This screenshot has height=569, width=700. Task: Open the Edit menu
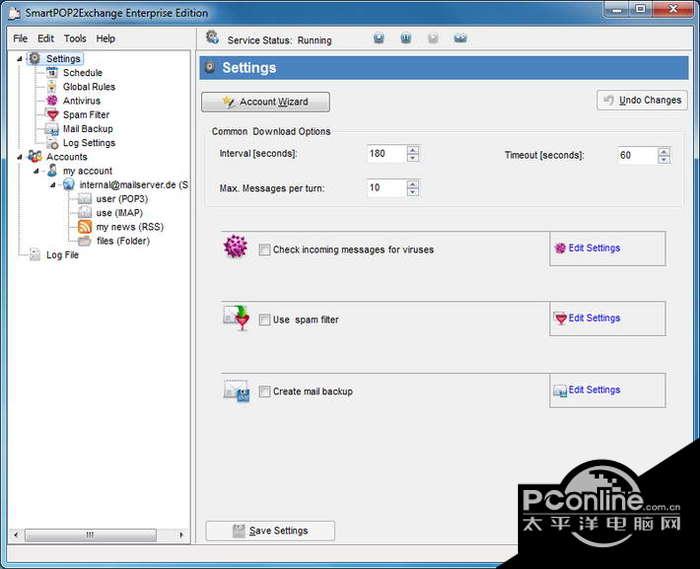(46, 39)
